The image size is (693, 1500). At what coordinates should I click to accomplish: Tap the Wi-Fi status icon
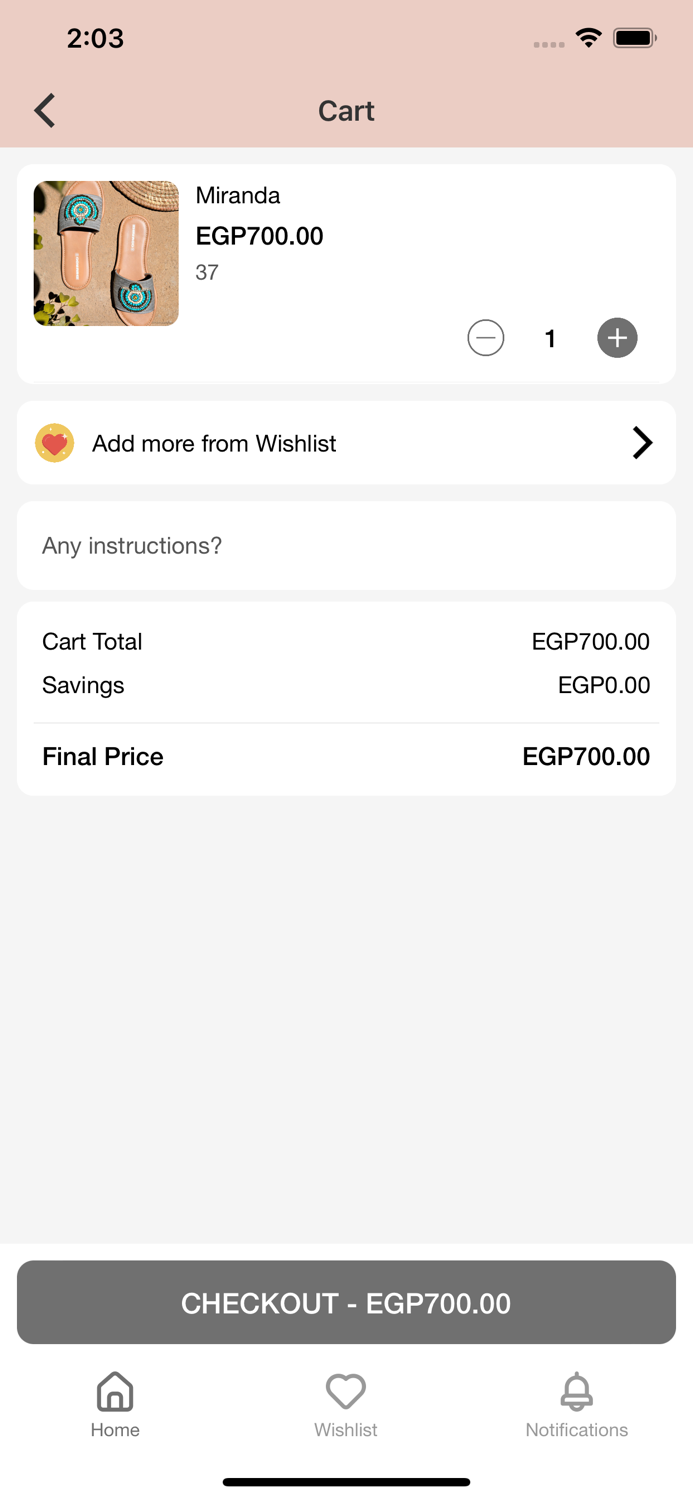point(589,38)
